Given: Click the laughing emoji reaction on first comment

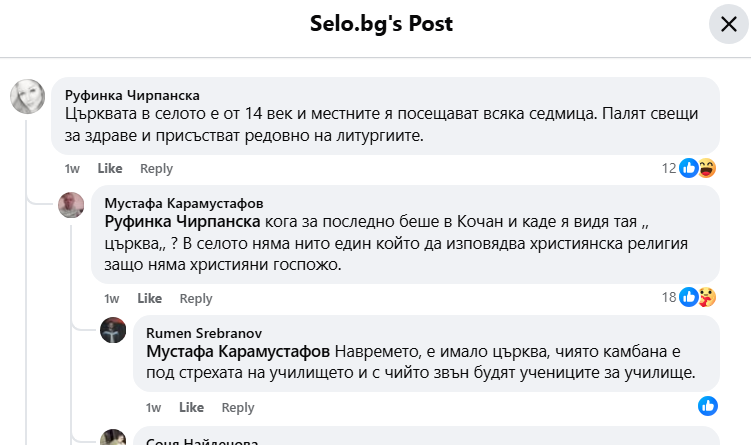Looking at the screenshot, I should point(707,168).
